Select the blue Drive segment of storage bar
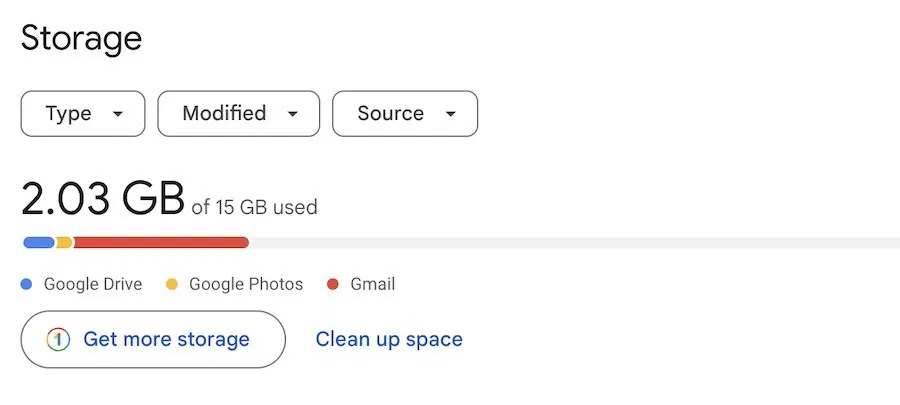This screenshot has height=405, width=900. (38, 243)
